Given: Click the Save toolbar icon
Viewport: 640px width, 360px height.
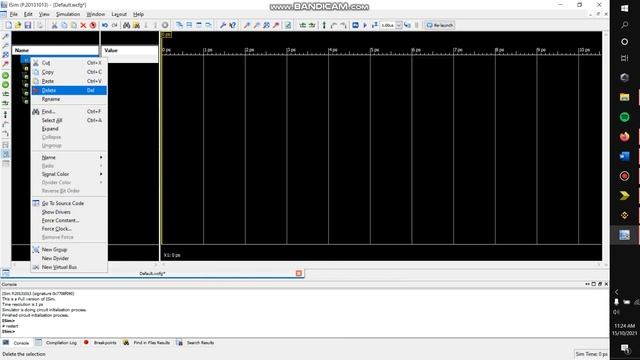Looking at the screenshot, I should tap(27, 25).
